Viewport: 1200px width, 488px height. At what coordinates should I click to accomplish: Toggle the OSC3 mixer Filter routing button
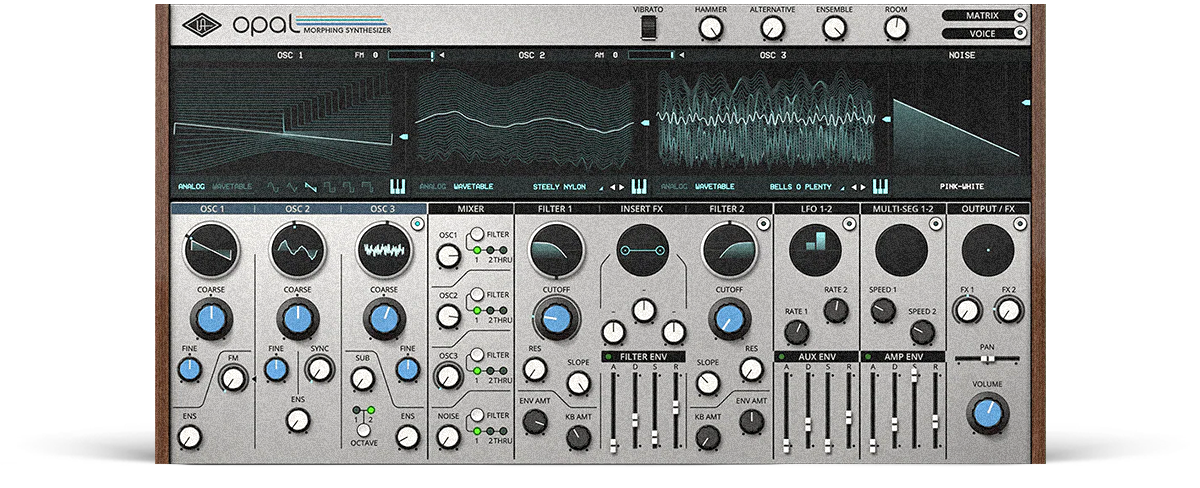(478, 355)
